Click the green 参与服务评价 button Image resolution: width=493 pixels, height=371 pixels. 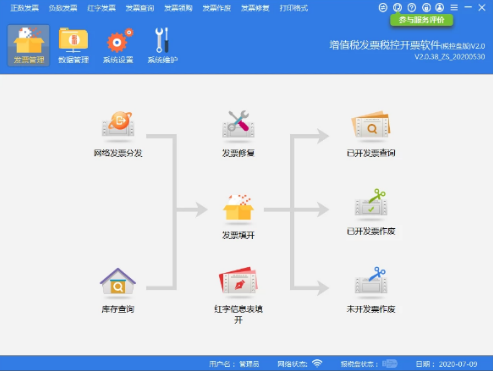tap(421, 20)
